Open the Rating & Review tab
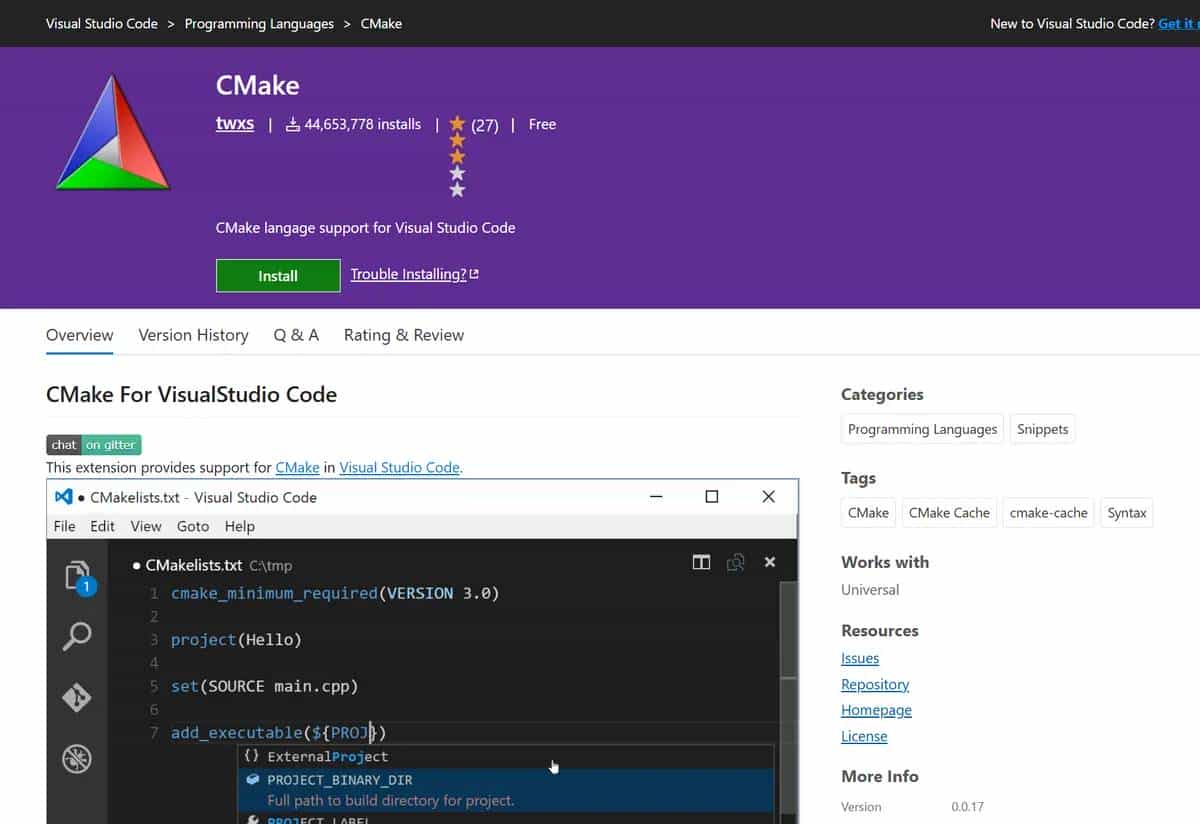This screenshot has width=1200, height=824. [x=403, y=335]
